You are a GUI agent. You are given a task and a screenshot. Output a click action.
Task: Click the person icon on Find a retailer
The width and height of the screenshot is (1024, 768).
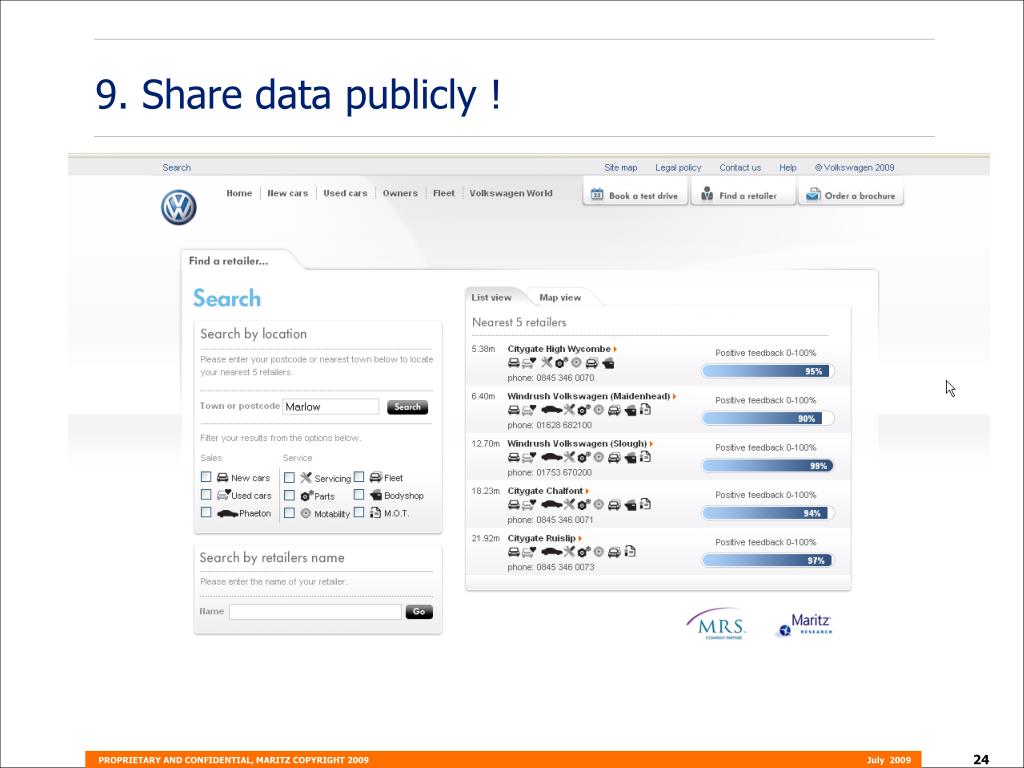click(x=707, y=193)
